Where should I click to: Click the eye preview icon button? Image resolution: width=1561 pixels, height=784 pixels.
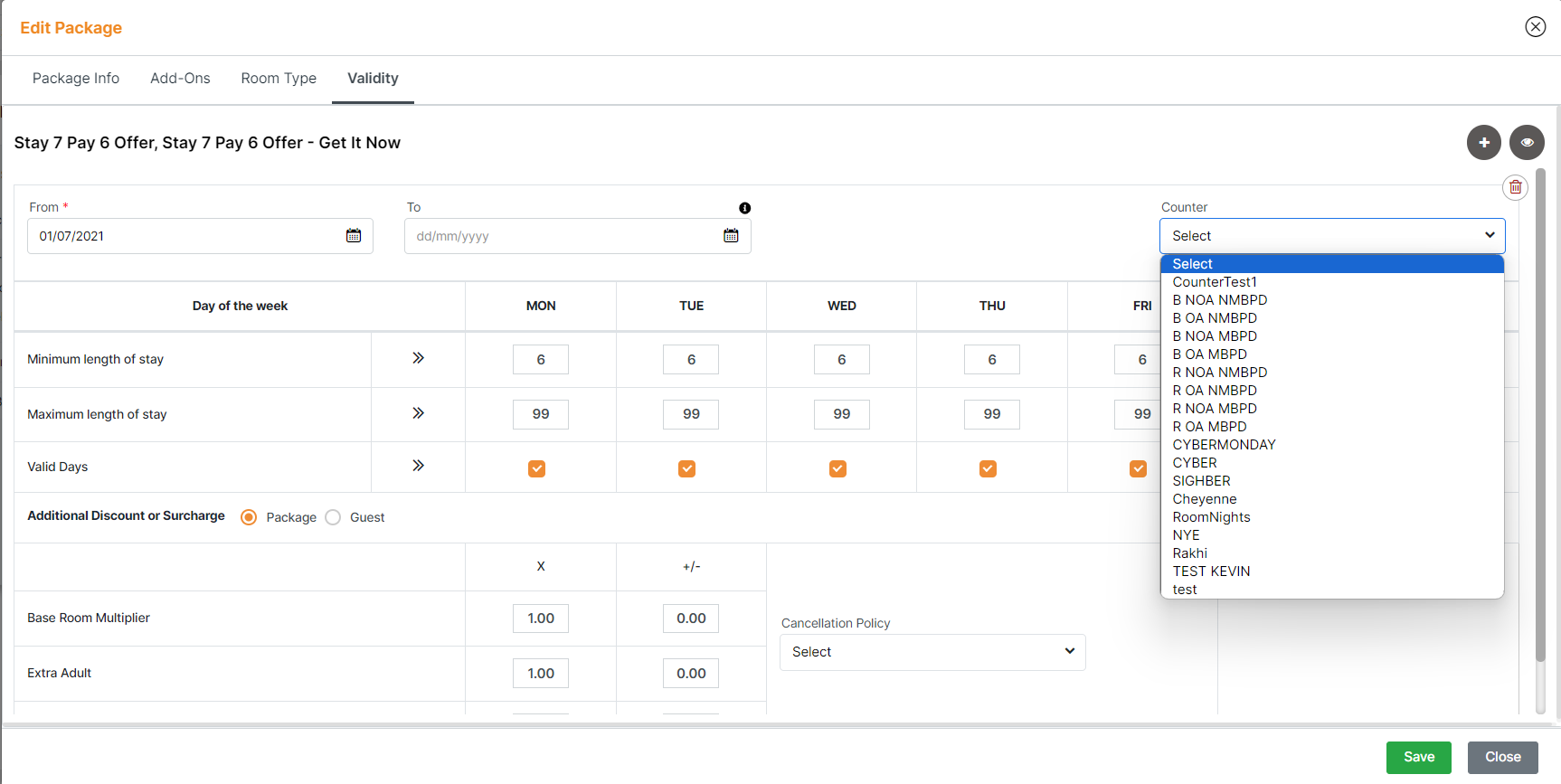click(1527, 142)
